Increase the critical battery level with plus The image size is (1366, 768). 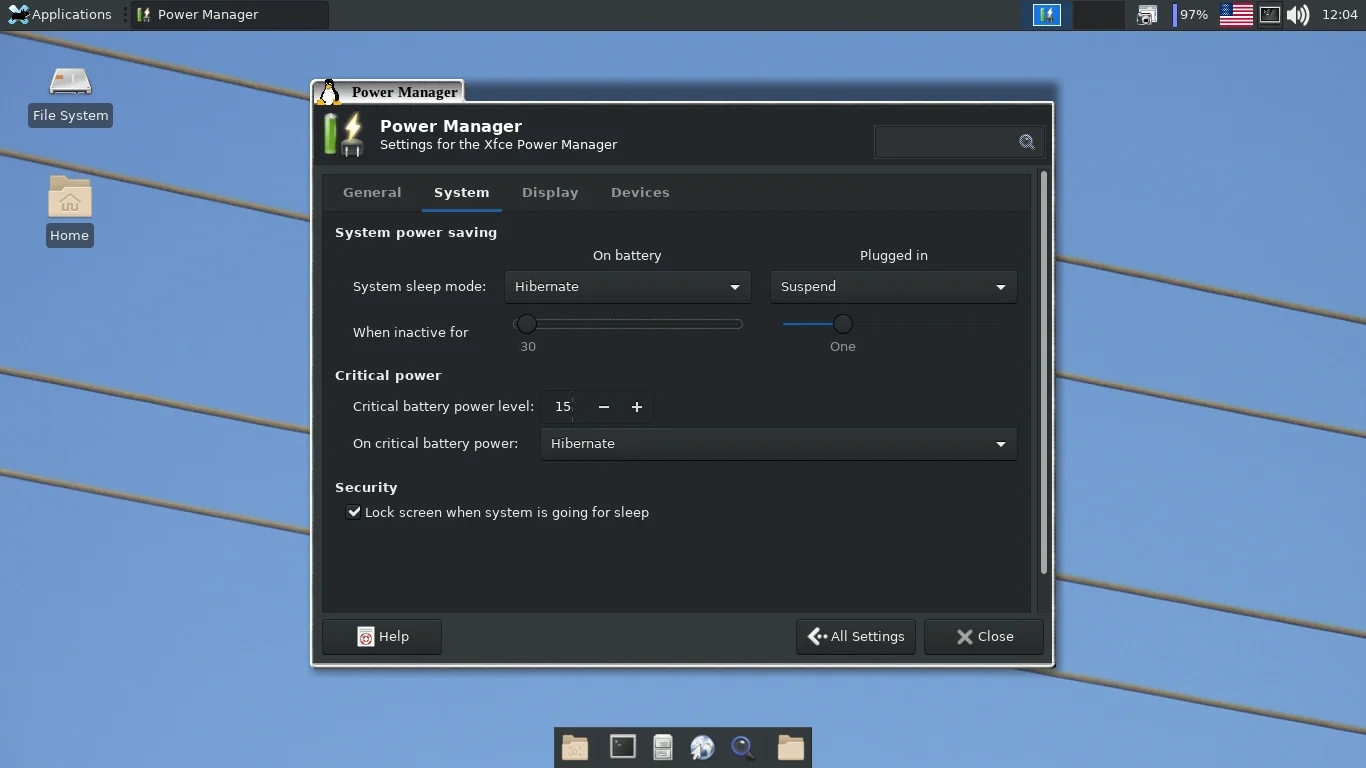point(637,407)
